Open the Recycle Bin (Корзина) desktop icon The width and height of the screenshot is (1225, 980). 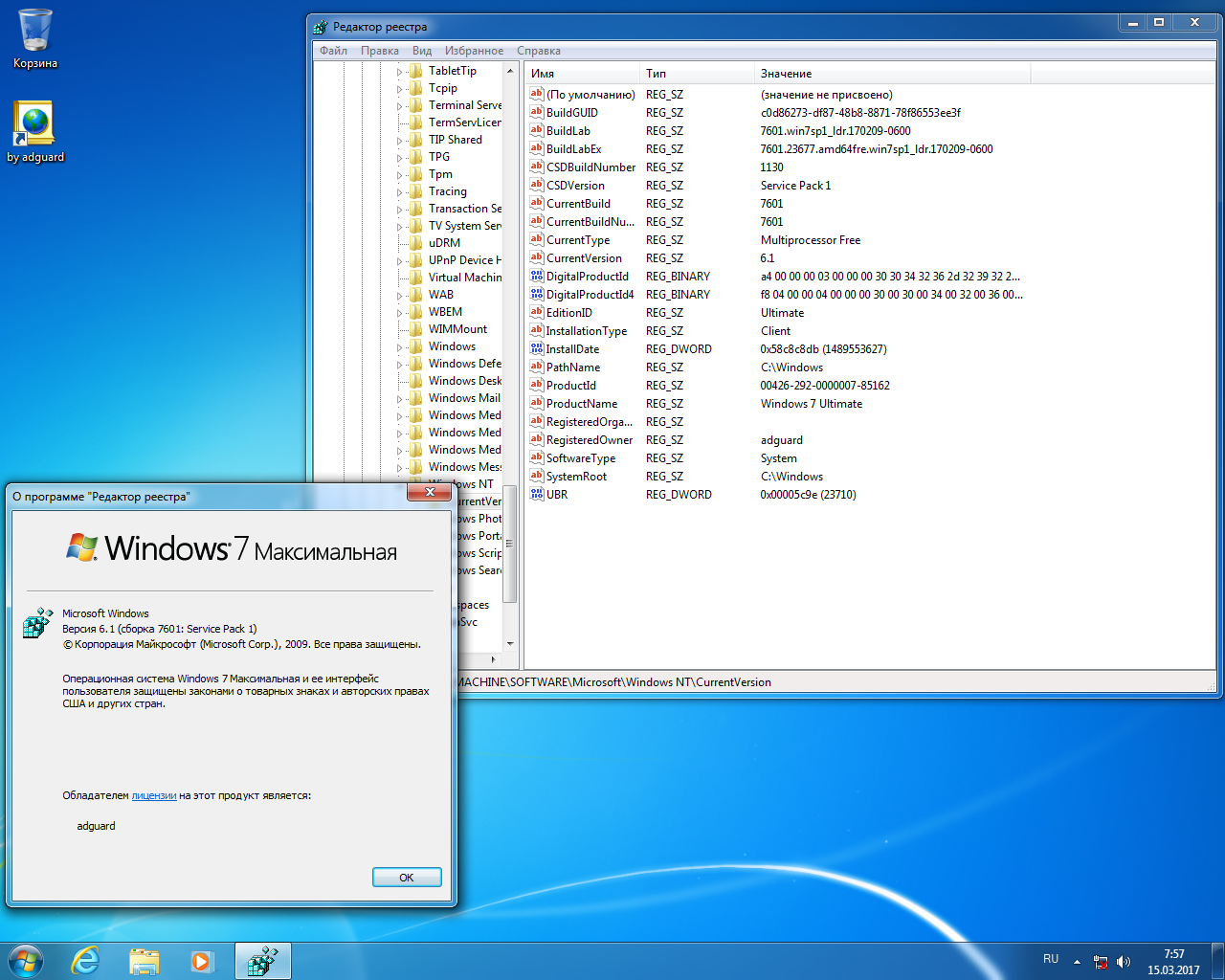pos(35,39)
